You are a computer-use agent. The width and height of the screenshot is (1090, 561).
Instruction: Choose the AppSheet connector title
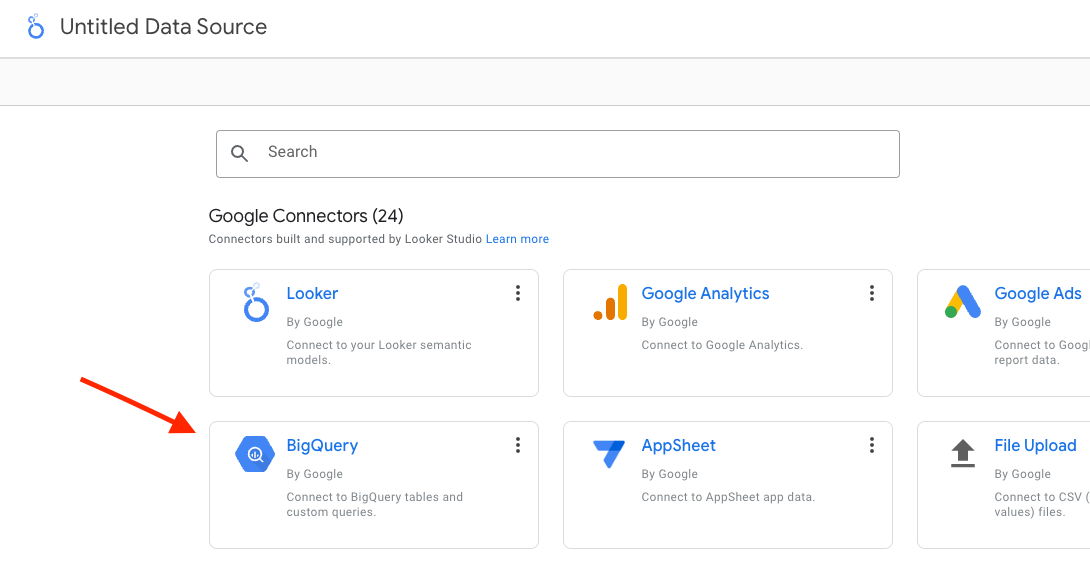678,446
